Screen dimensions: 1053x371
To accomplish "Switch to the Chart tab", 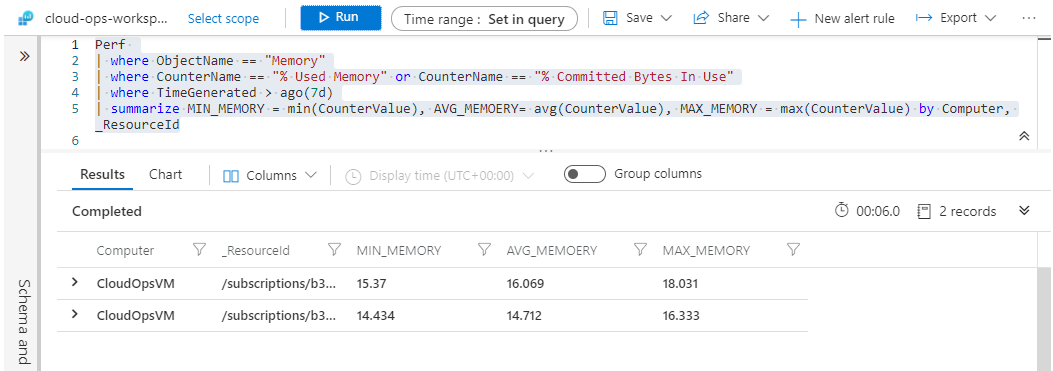I will pos(165,174).
